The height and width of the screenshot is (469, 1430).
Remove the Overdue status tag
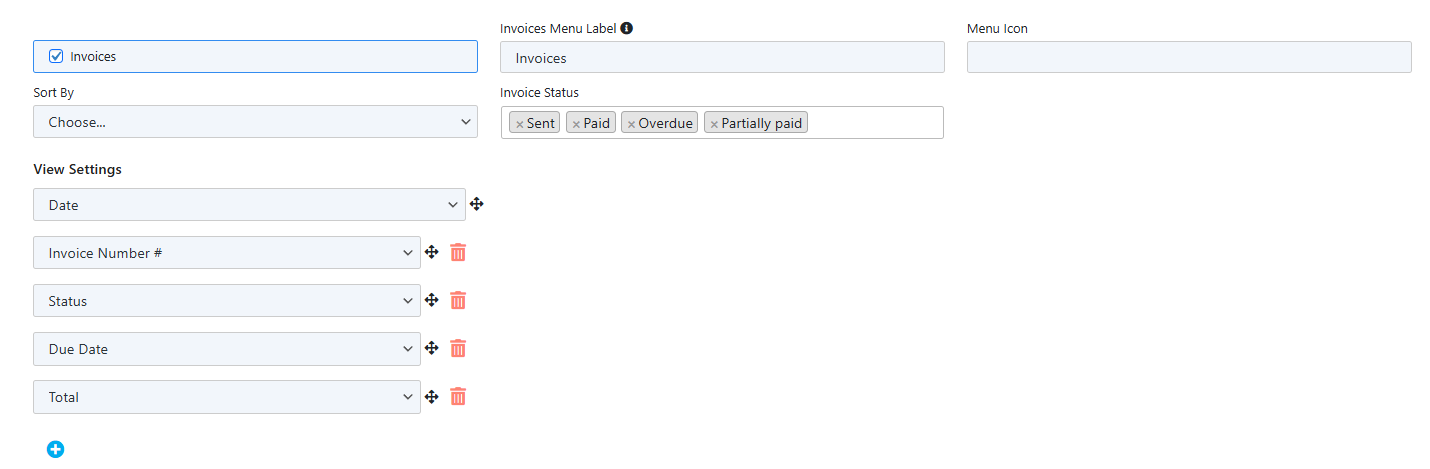pos(631,124)
